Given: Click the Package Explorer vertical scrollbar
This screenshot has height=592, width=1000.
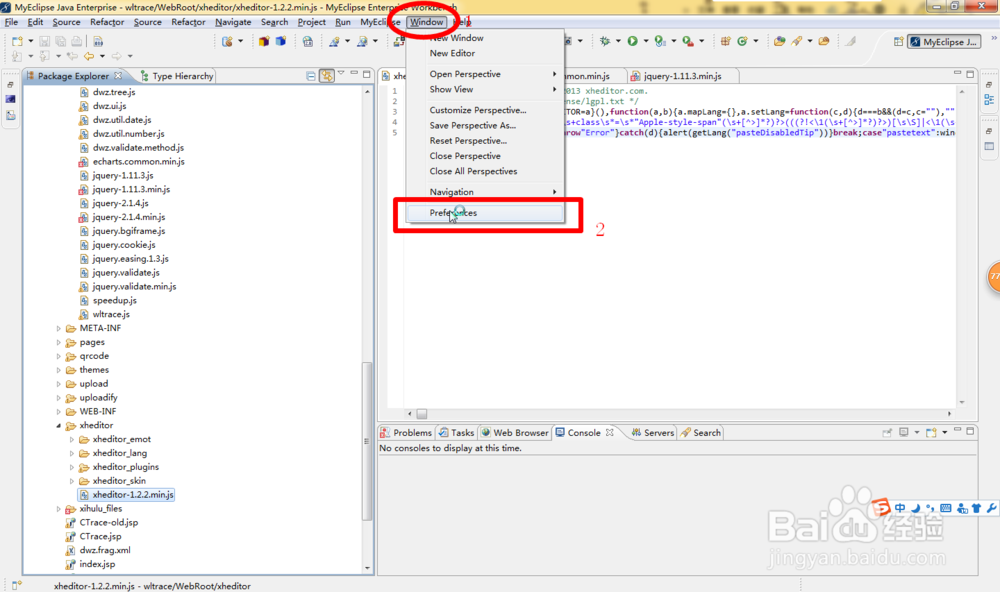Looking at the screenshot, I should 367,440.
